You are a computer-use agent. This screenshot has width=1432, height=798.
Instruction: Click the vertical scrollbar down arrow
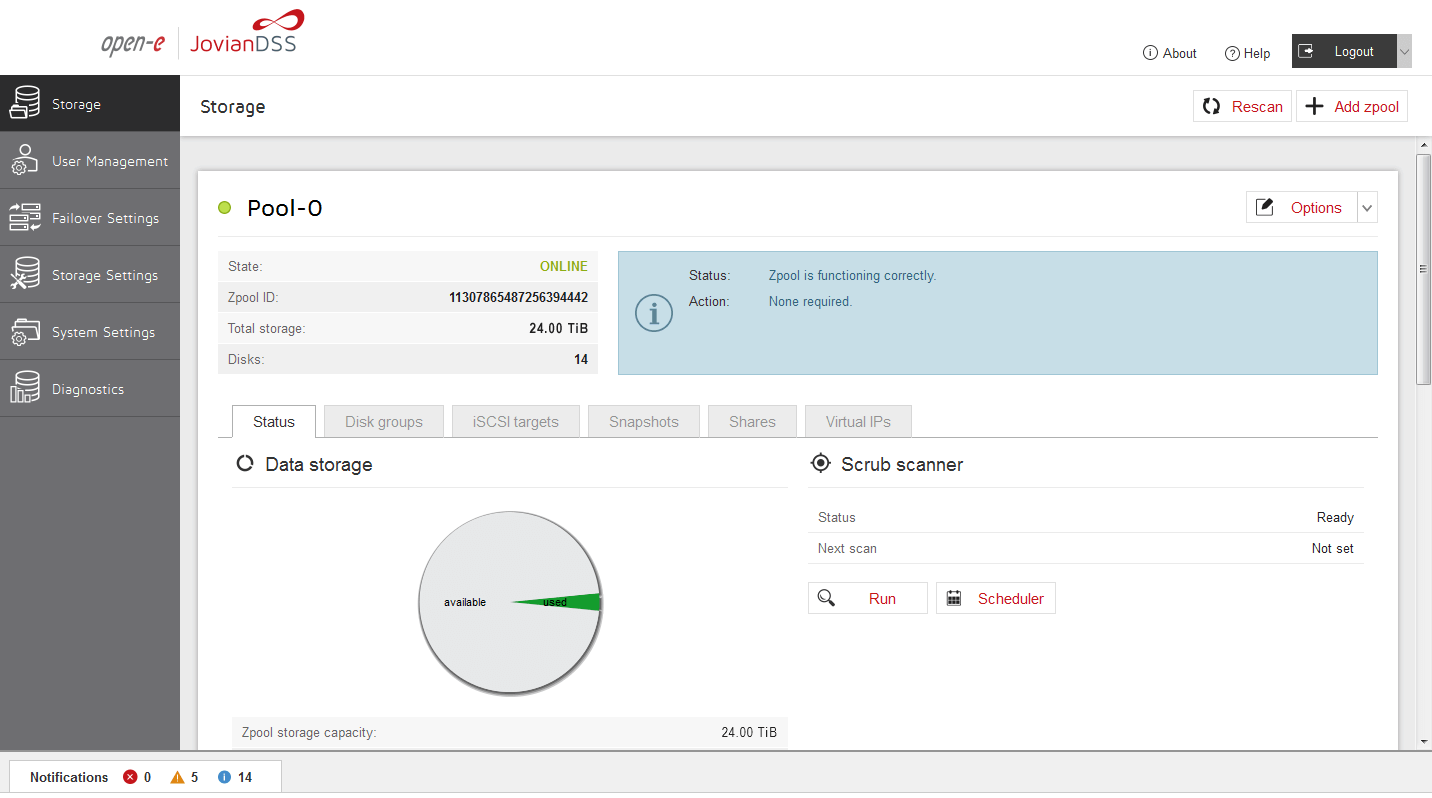point(1424,742)
